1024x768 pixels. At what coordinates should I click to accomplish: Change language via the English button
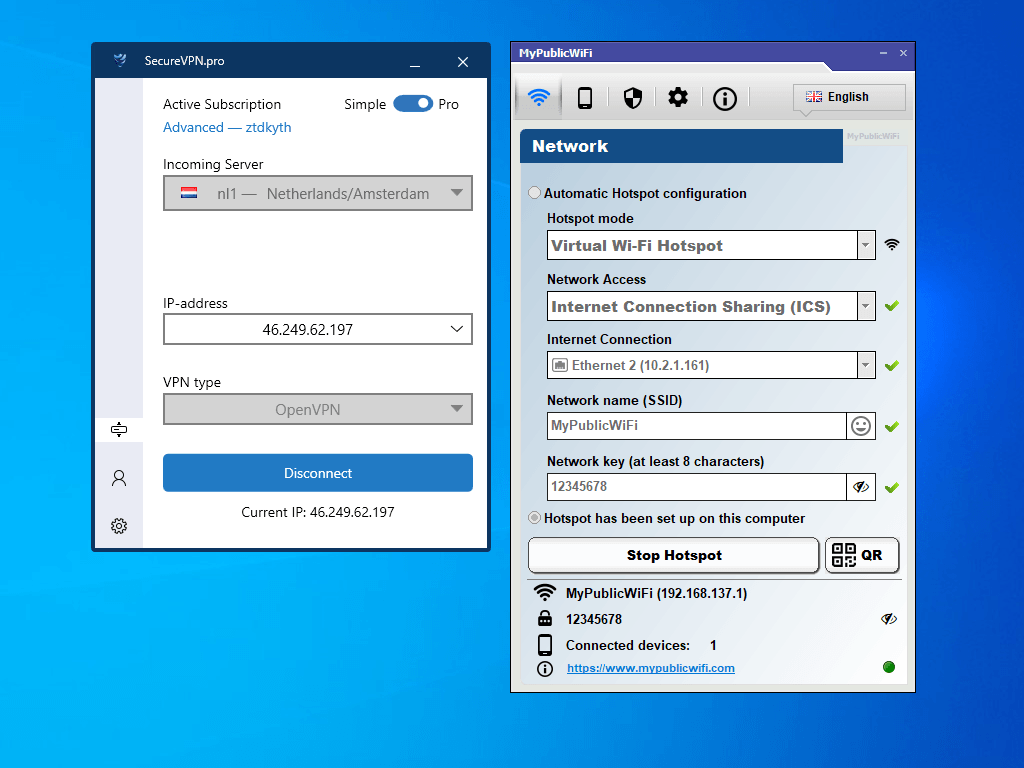tap(849, 97)
